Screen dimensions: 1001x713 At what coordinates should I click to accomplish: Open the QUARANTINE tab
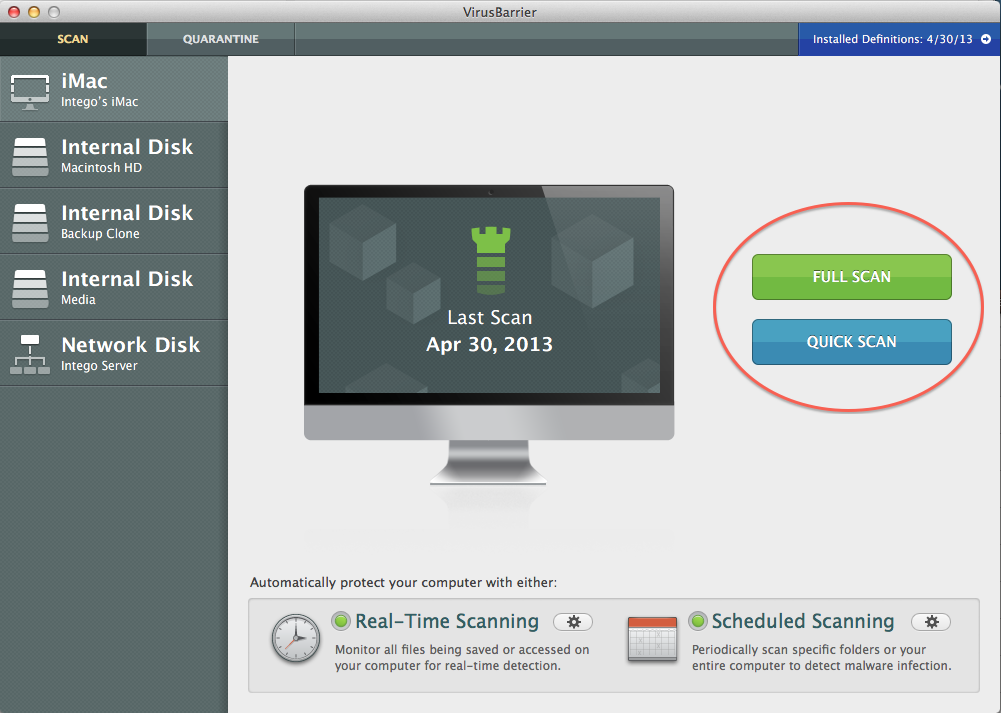(x=221, y=39)
